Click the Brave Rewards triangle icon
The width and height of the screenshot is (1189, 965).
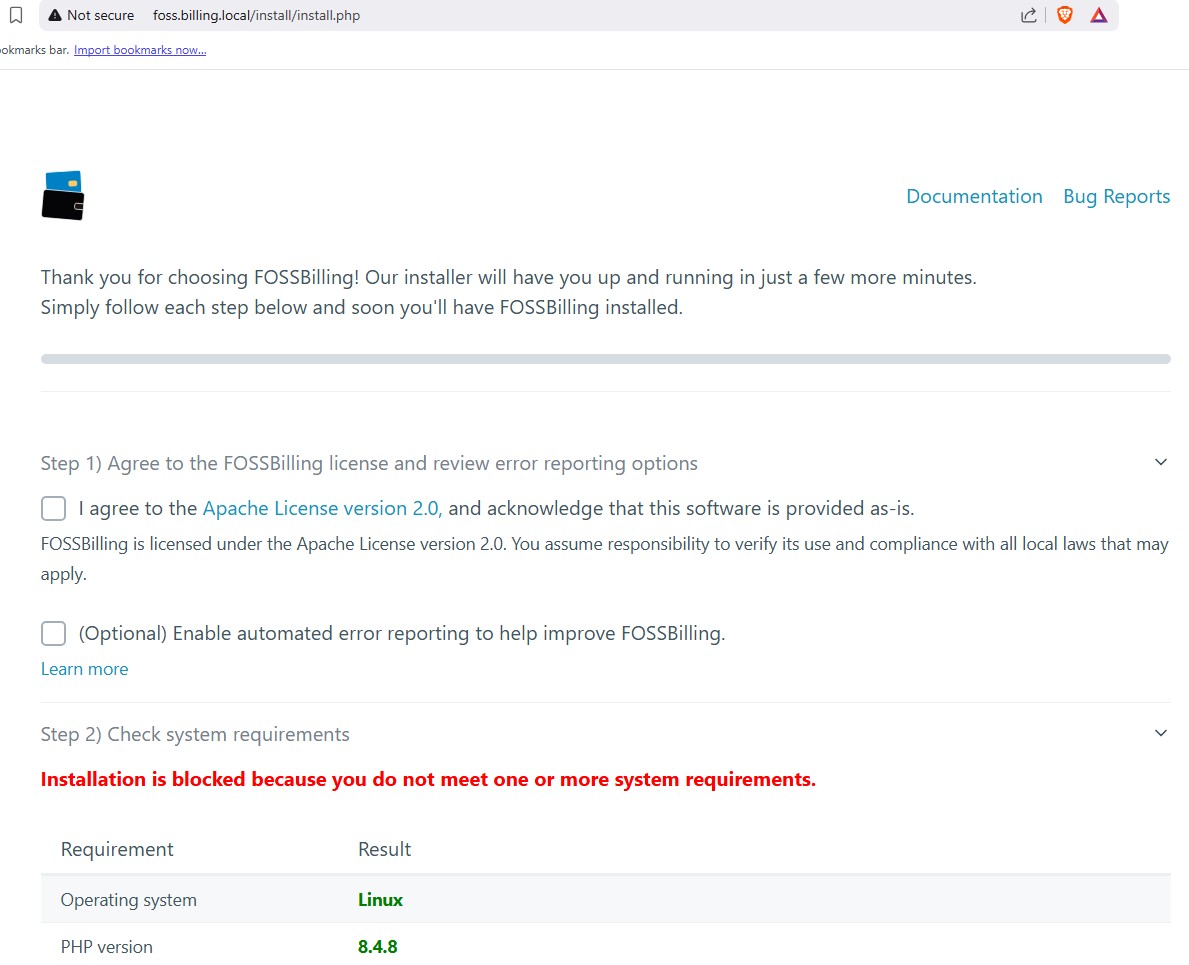1099,15
